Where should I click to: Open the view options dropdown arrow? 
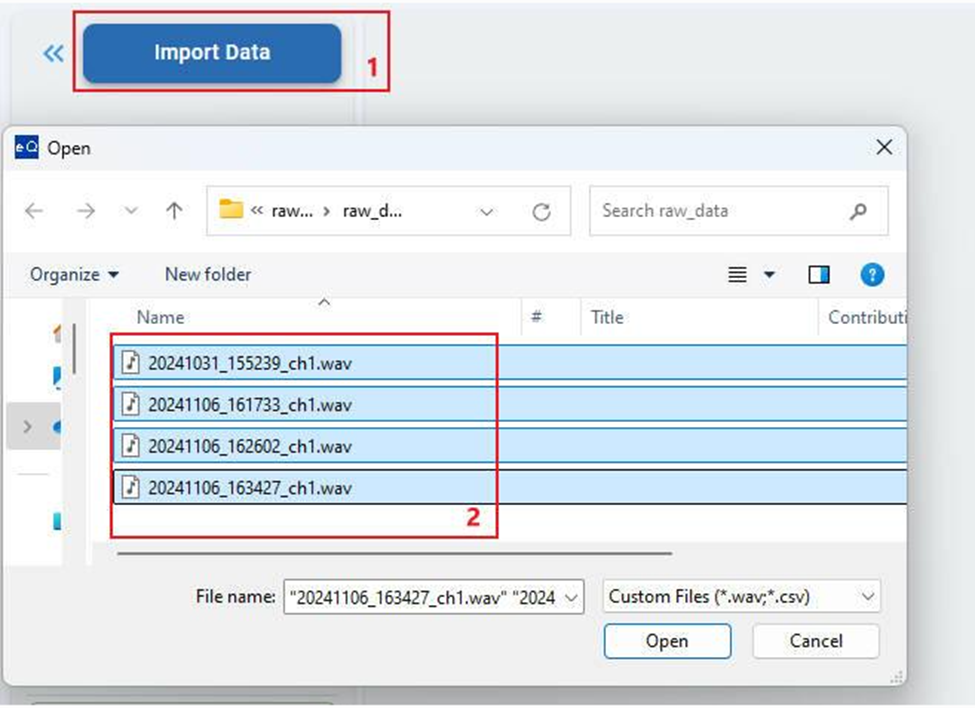pyautogui.click(x=769, y=275)
